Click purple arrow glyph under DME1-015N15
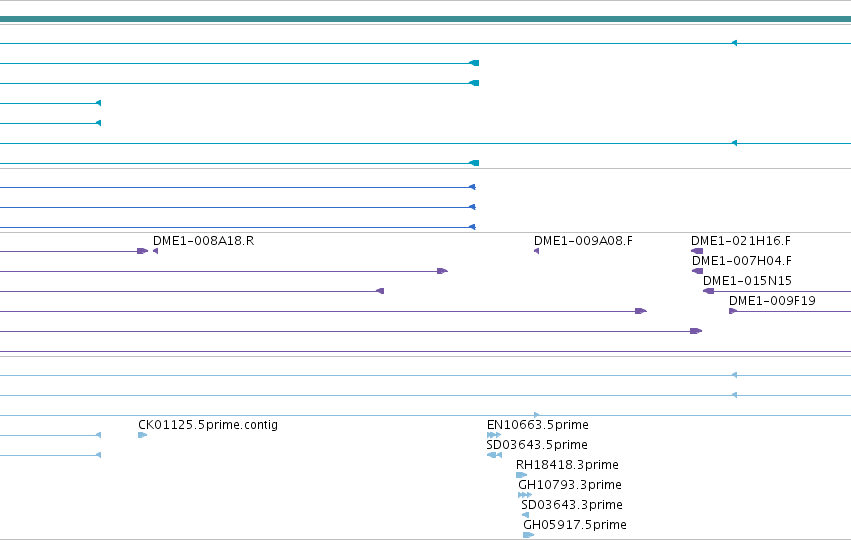Image resolution: width=851 pixels, height=540 pixels. [708, 291]
